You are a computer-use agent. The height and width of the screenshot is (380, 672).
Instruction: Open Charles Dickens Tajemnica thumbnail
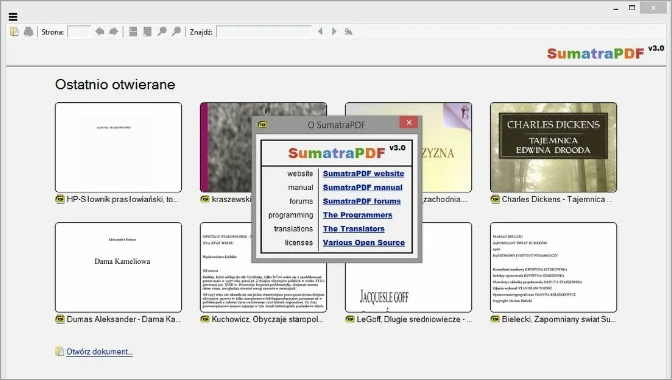(554, 147)
